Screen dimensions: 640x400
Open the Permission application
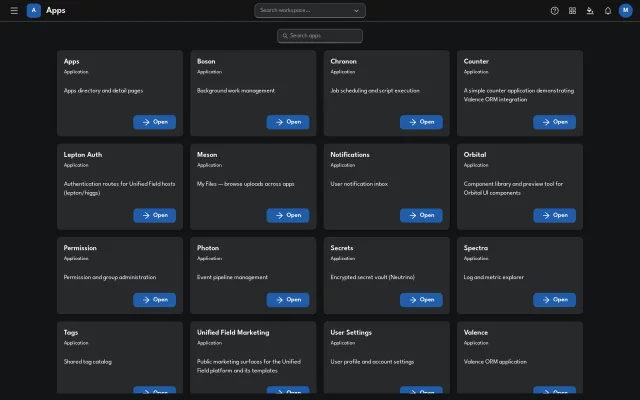pyautogui.click(x=154, y=300)
